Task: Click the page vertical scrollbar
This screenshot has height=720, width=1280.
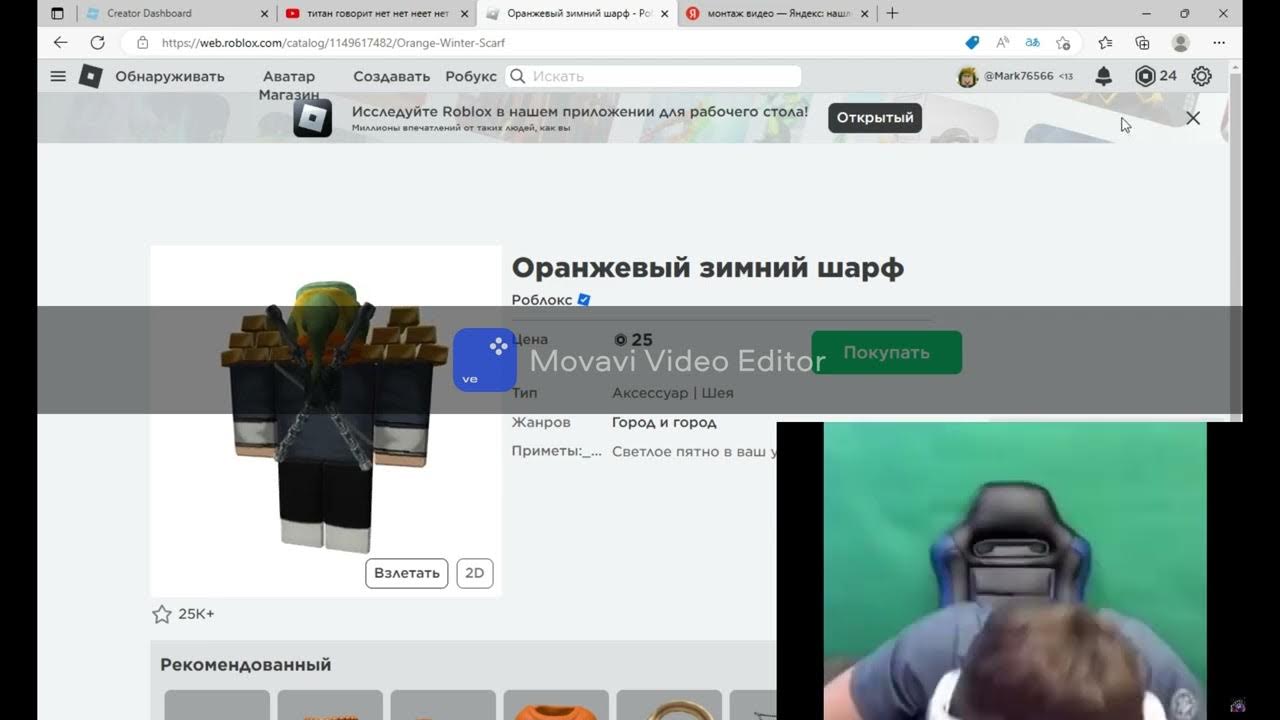Action: (x=1236, y=240)
